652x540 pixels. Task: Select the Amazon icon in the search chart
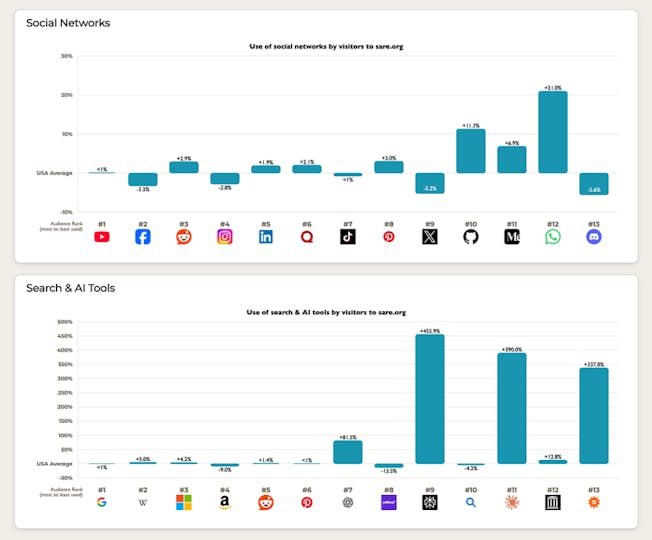(225, 502)
